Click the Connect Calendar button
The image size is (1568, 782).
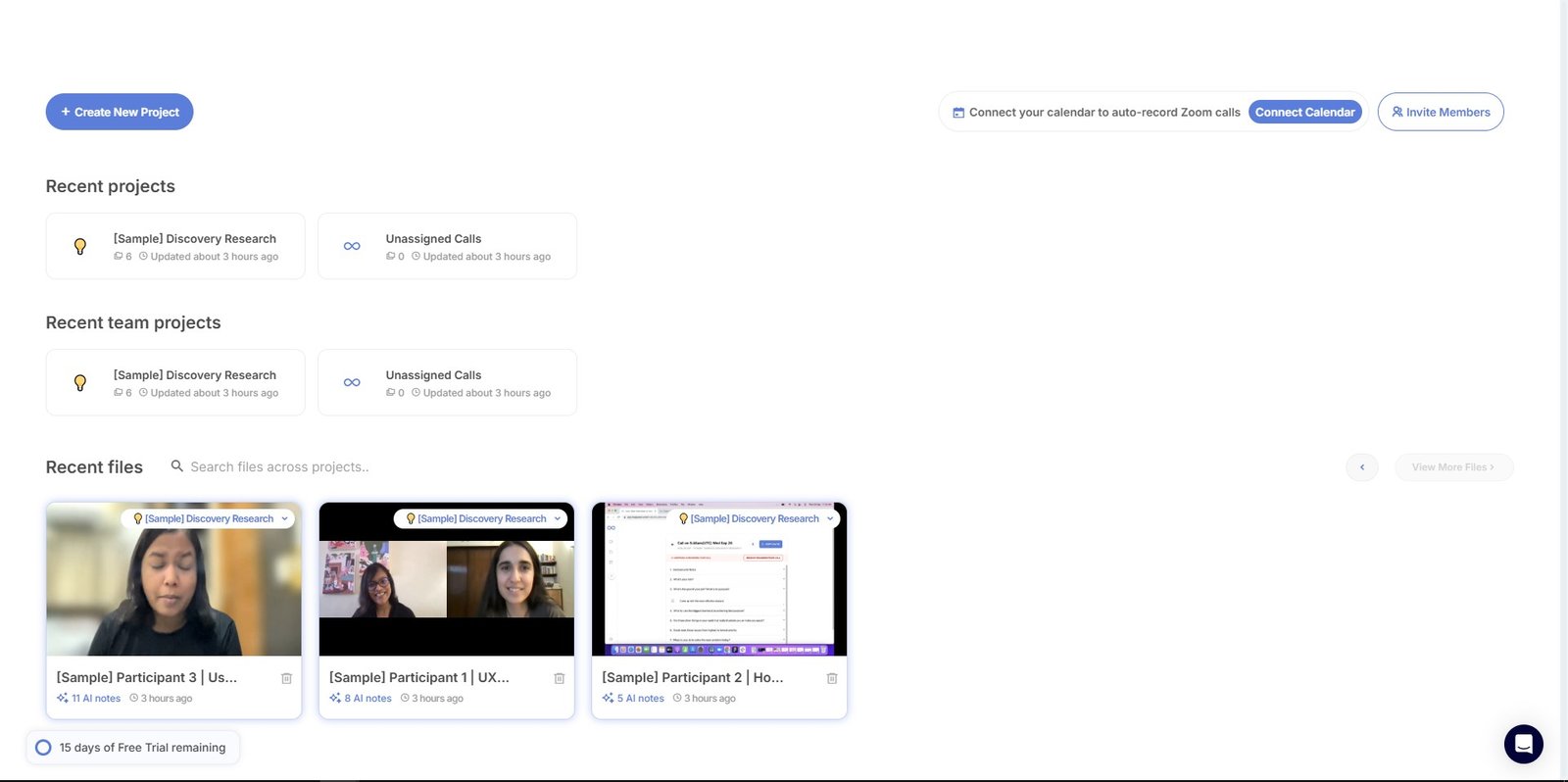tap(1304, 112)
